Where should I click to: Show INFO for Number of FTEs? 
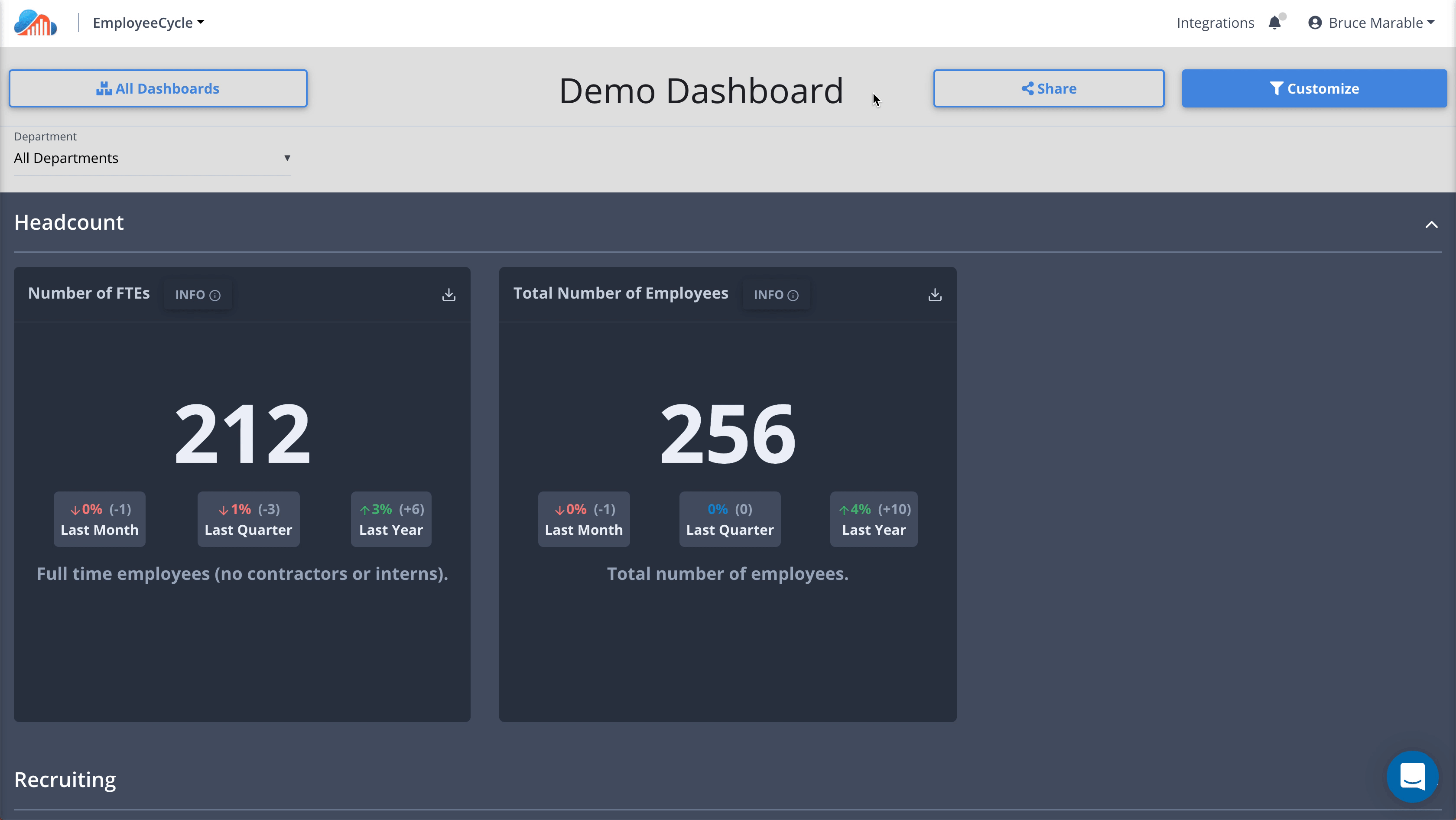pyautogui.click(x=197, y=294)
